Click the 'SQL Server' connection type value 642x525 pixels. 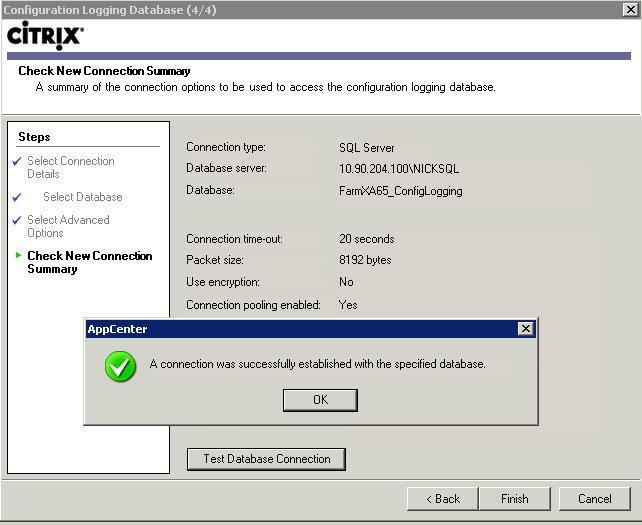click(366, 147)
